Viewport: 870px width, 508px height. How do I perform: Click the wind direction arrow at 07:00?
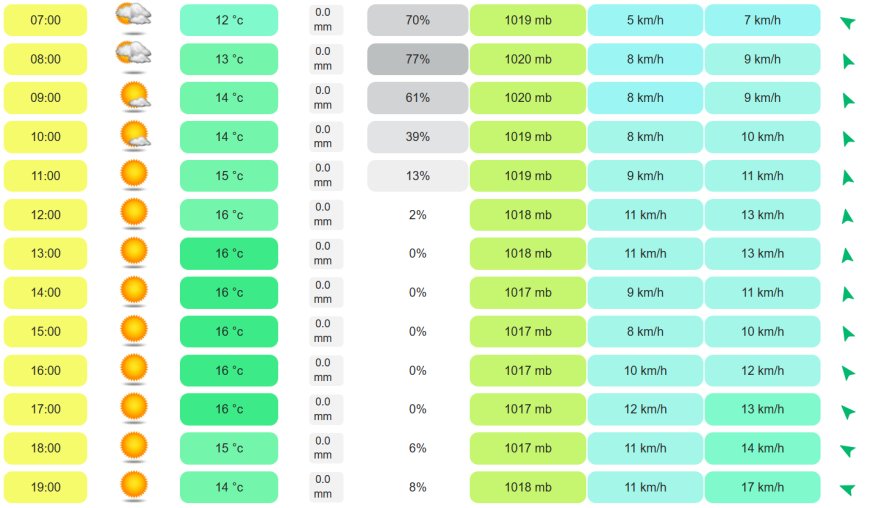click(x=847, y=22)
